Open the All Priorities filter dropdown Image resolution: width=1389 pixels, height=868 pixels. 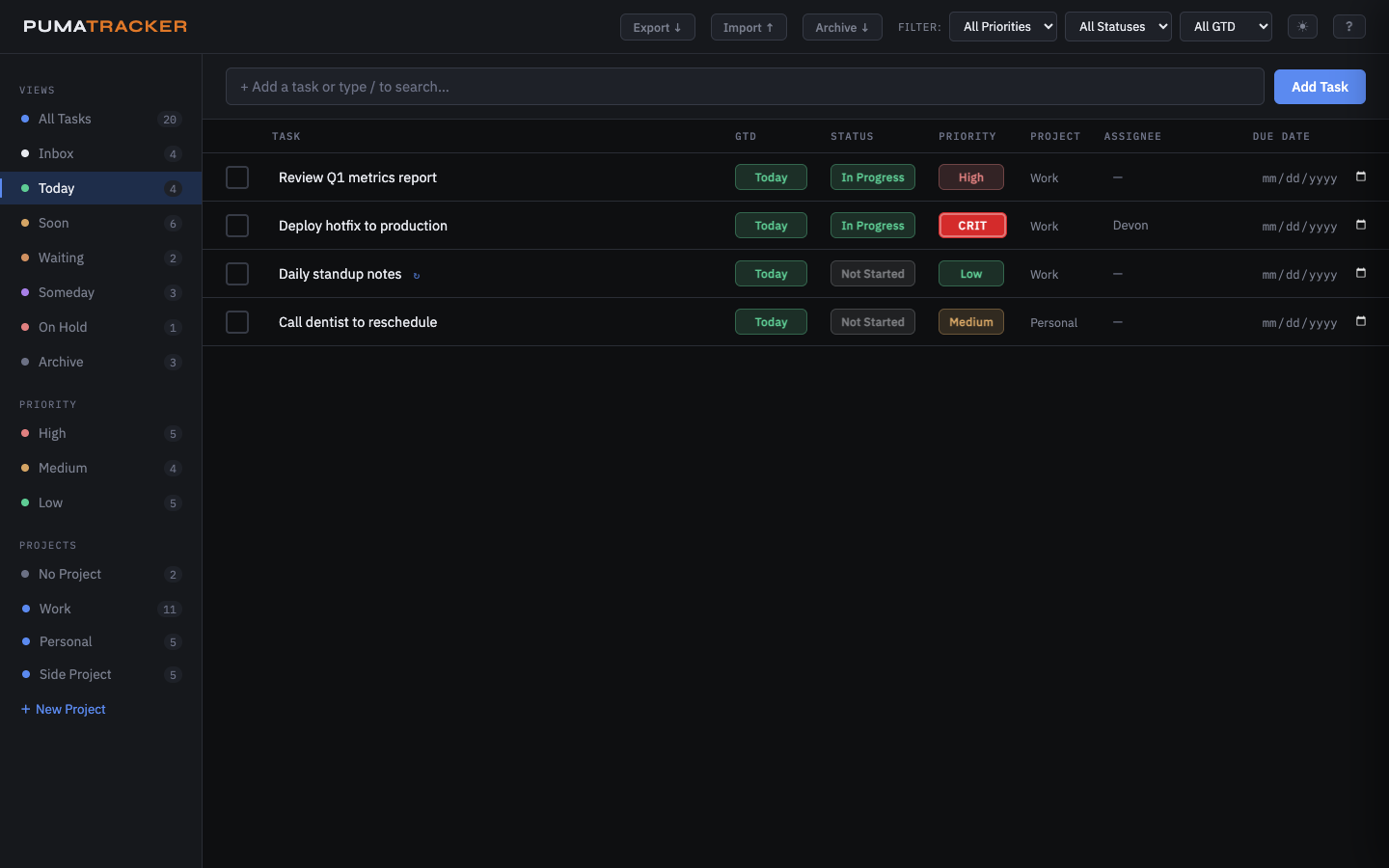(x=1003, y=27)
